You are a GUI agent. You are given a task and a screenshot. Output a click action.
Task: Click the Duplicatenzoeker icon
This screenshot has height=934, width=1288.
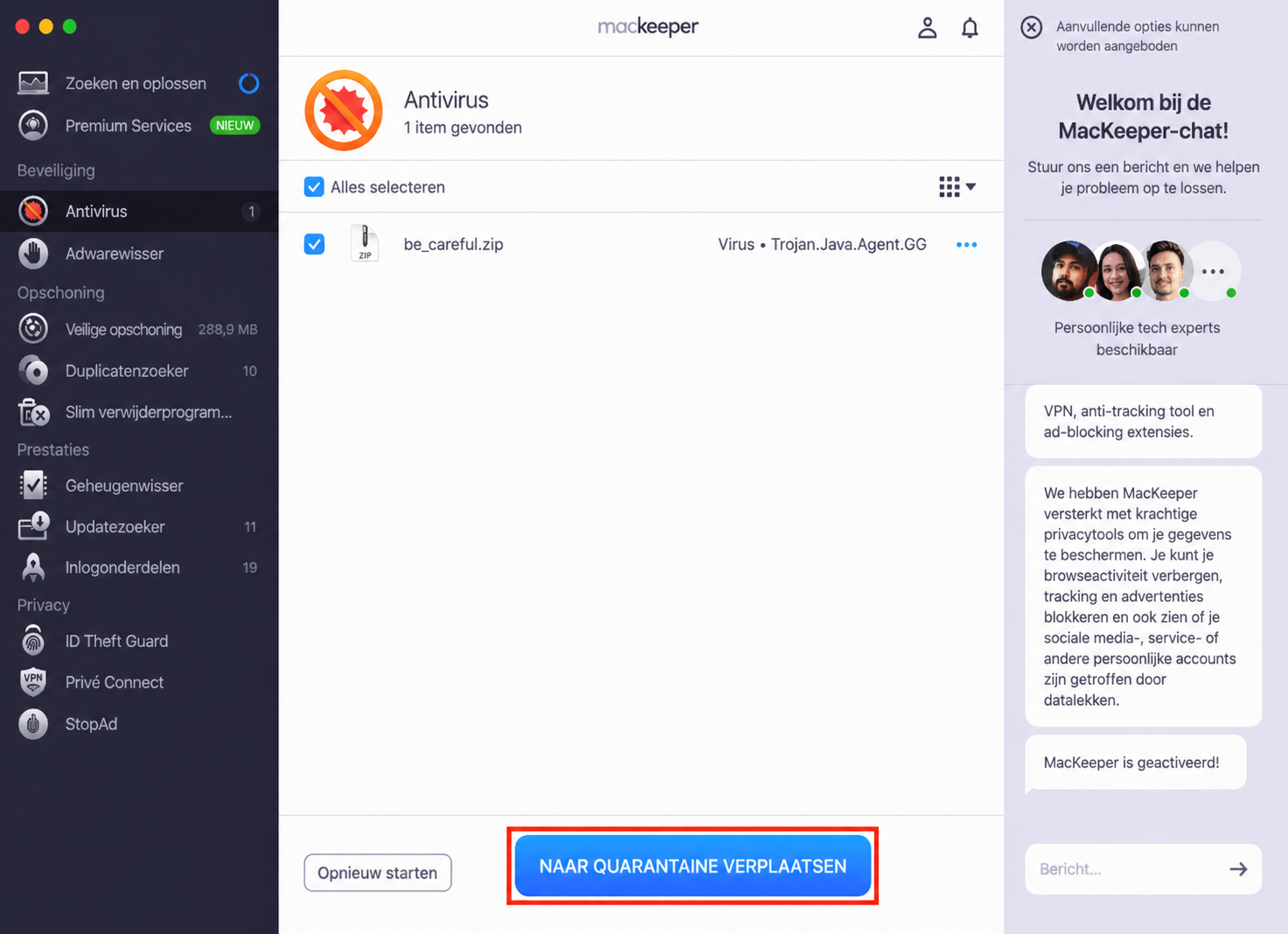point(33,371)
